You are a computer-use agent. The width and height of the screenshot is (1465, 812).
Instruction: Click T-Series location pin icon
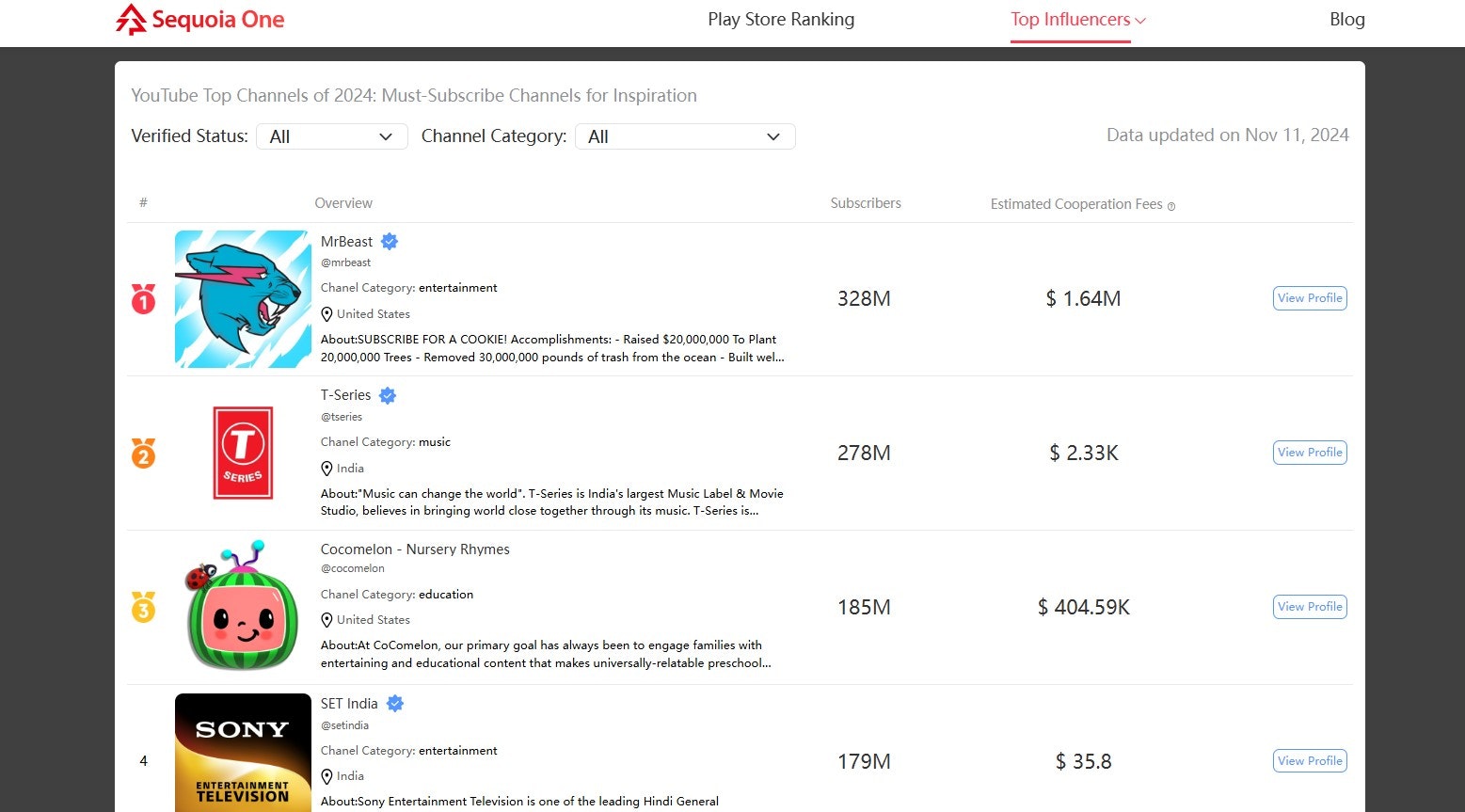pyautogui.click(x=326, y=469)
